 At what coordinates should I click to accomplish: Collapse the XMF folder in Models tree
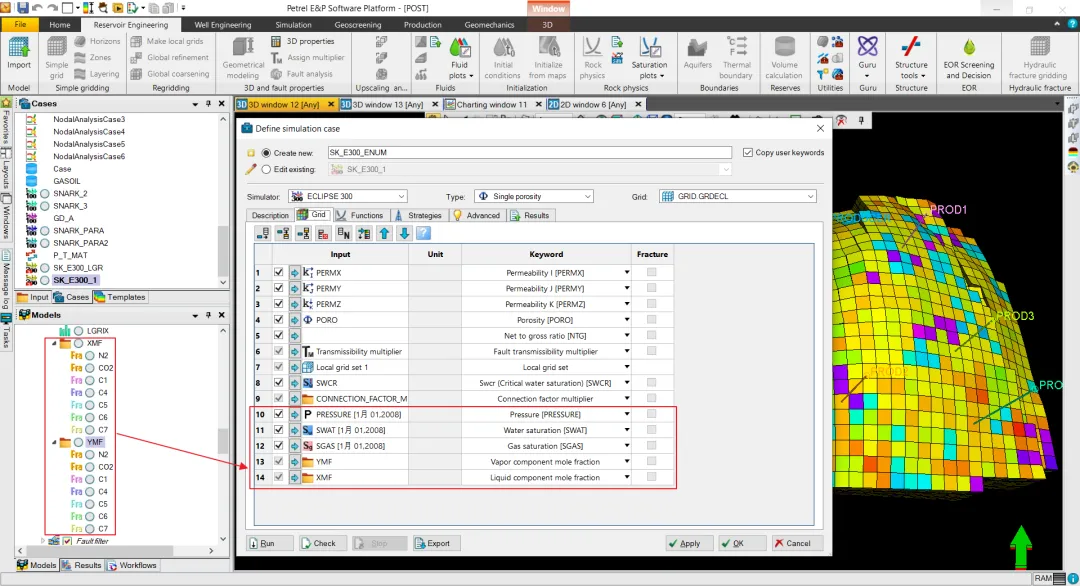click(x=54, y=343)
